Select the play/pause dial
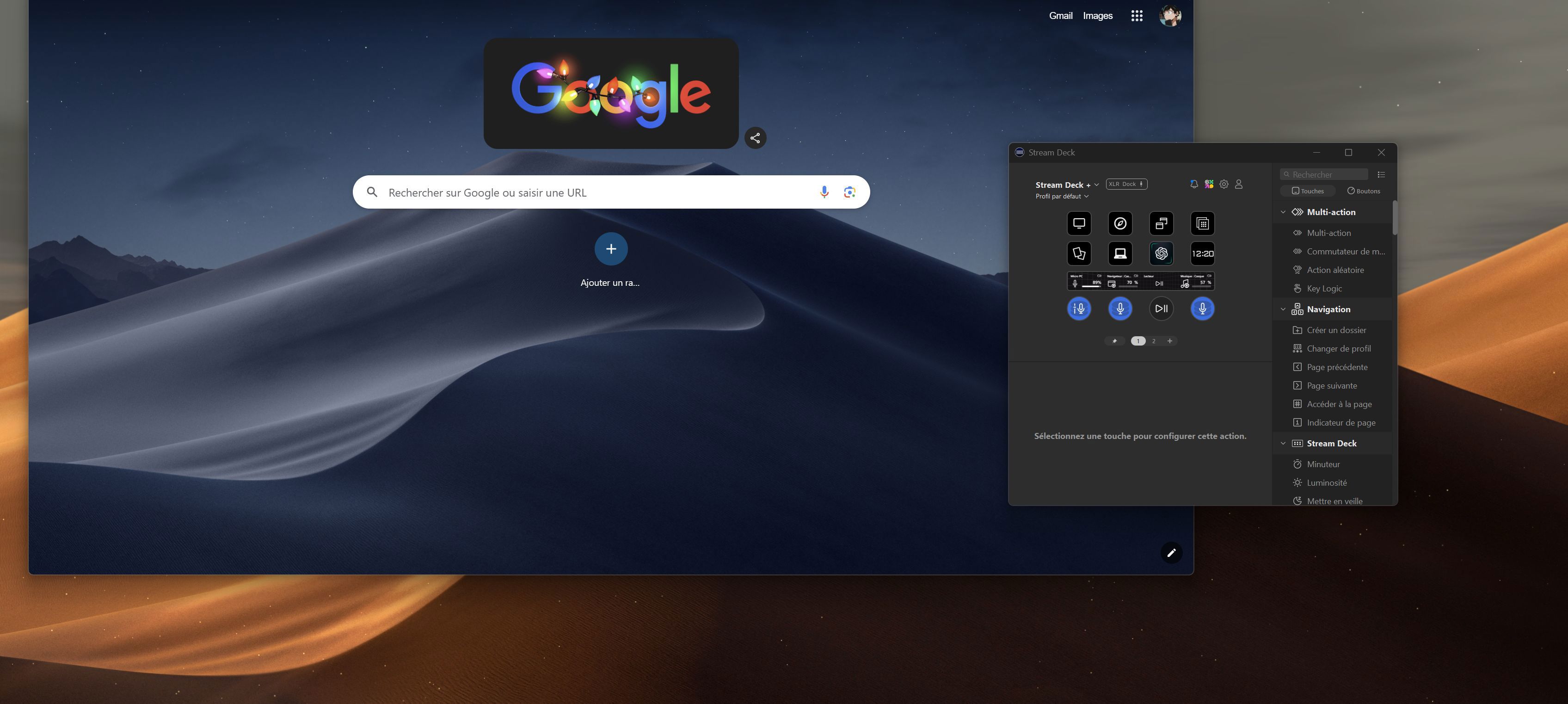This screenshot has width=1568, height=704. pos(1161,309)
